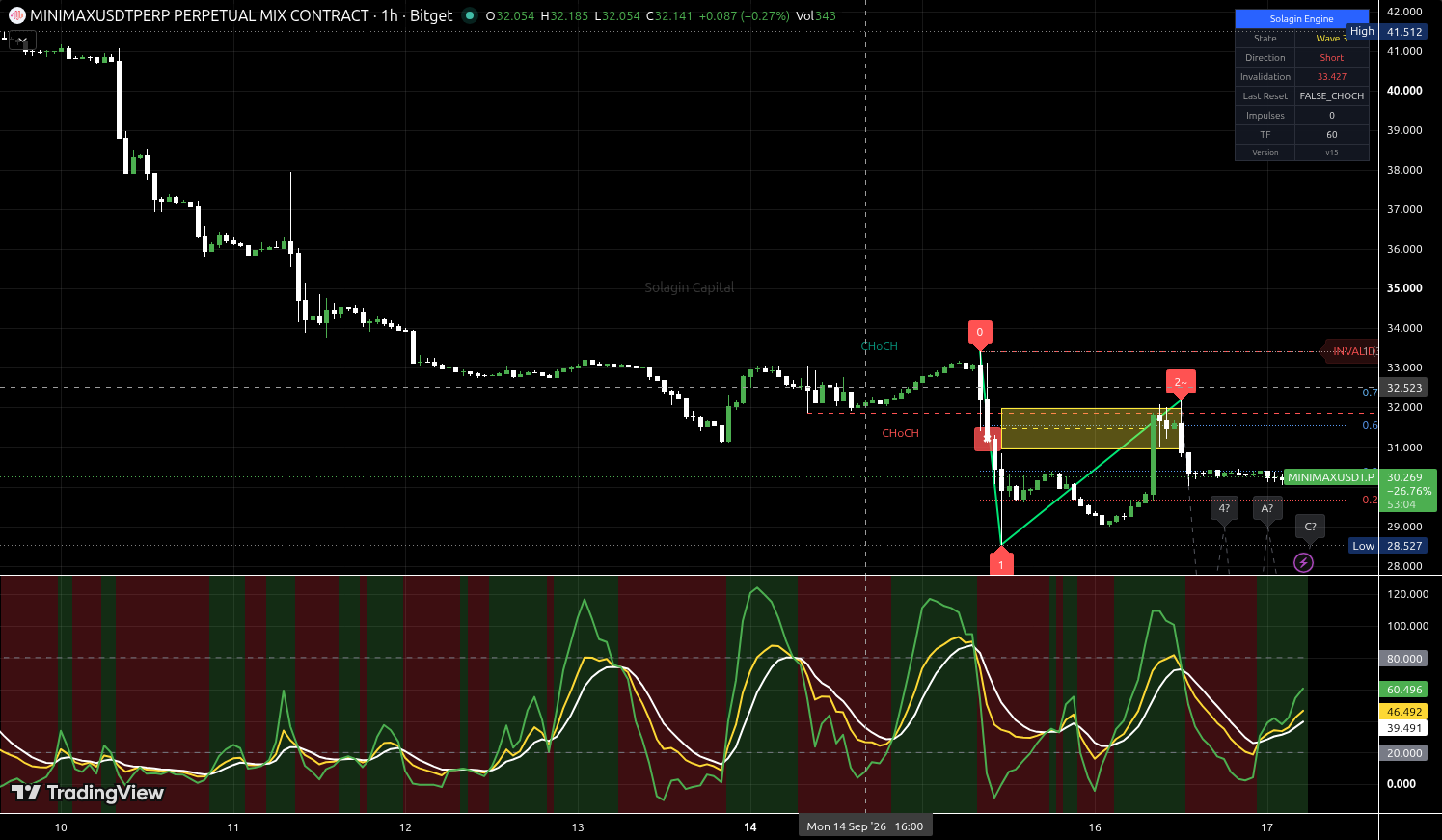Click the open value O32.054
1442x840 pixels.
510,16
